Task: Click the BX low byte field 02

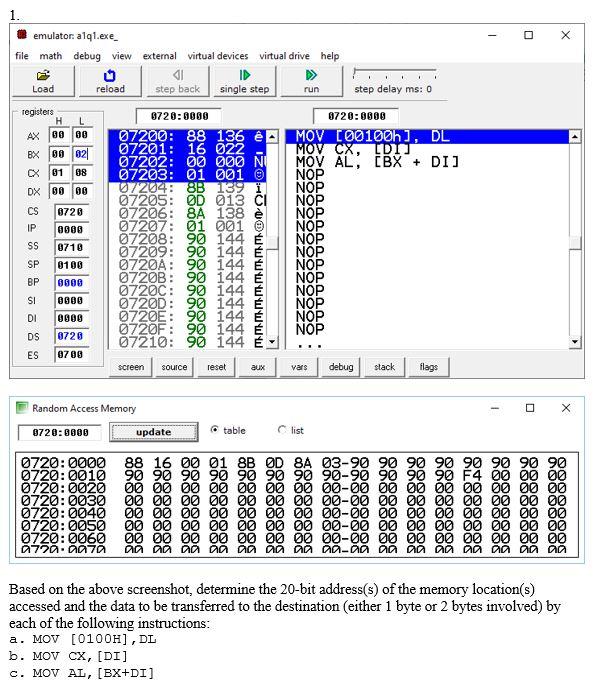Action: point(81,154)
